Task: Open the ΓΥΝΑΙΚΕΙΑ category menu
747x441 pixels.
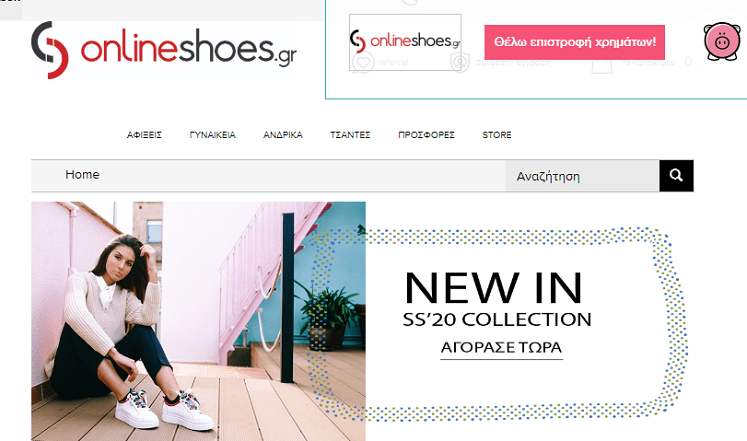Action: [212, 135]
